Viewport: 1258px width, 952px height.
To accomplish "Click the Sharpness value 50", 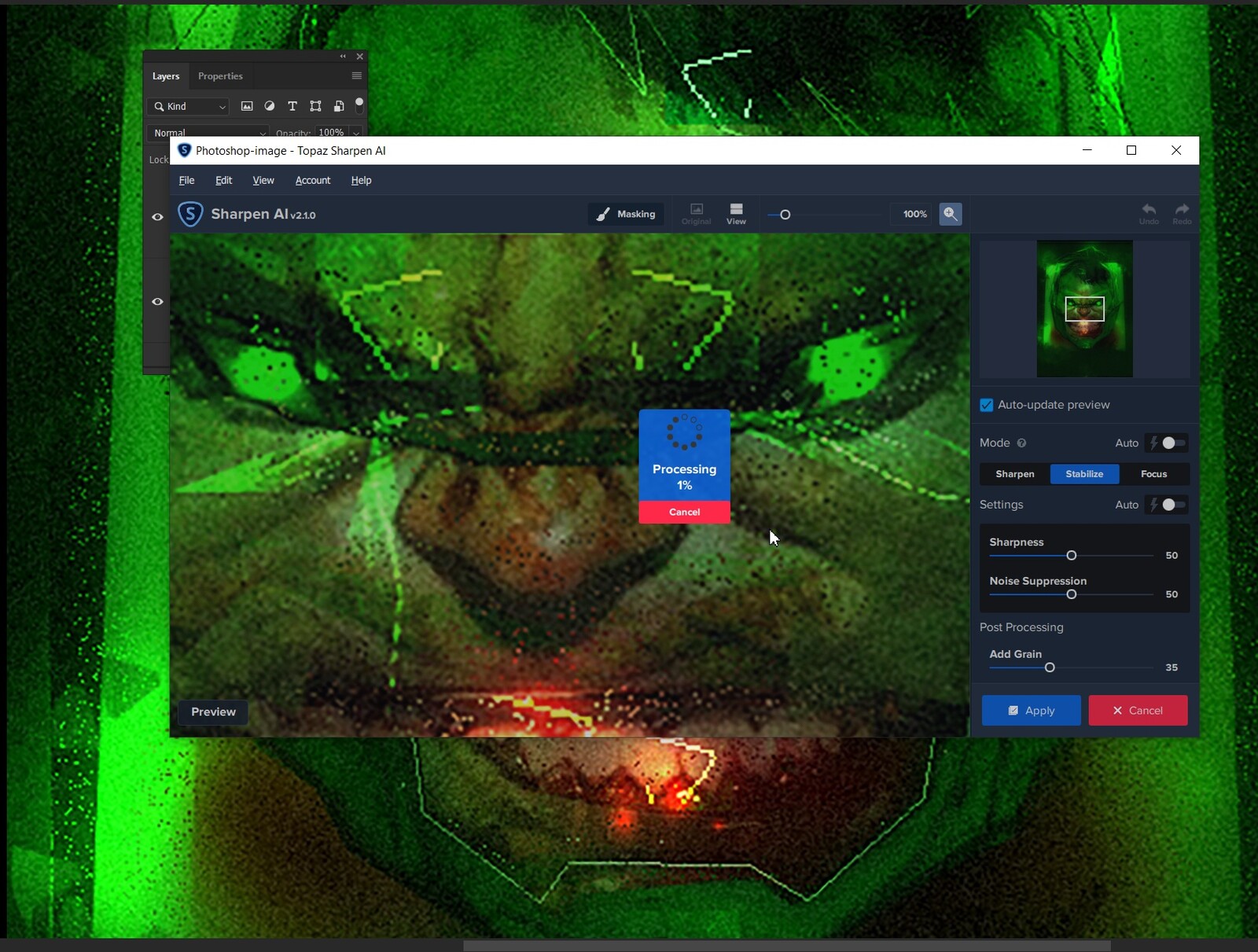I will (x=1172, y=556).
